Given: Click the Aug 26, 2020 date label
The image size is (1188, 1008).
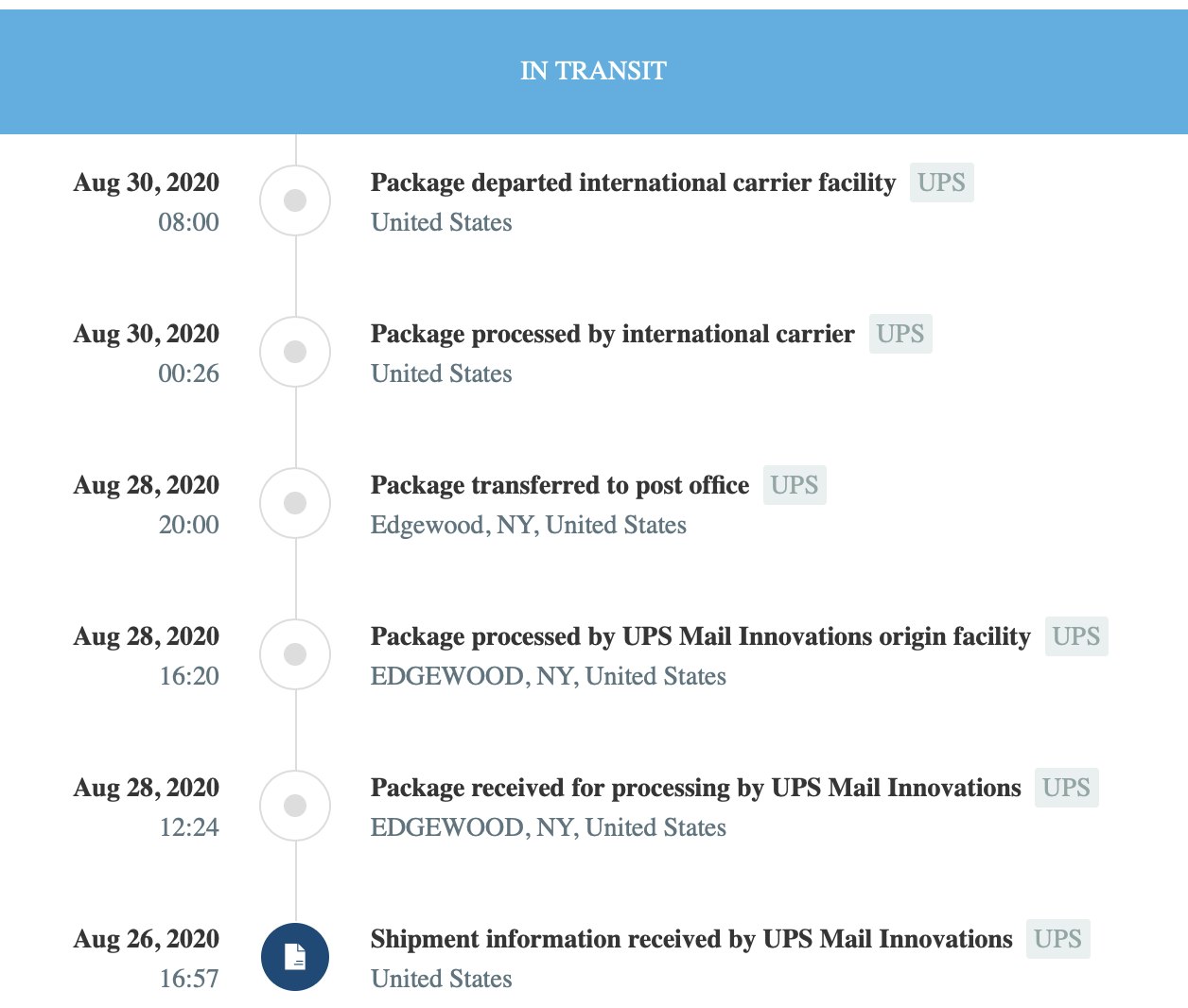Looking at the screenshot, I should [147, 939].
